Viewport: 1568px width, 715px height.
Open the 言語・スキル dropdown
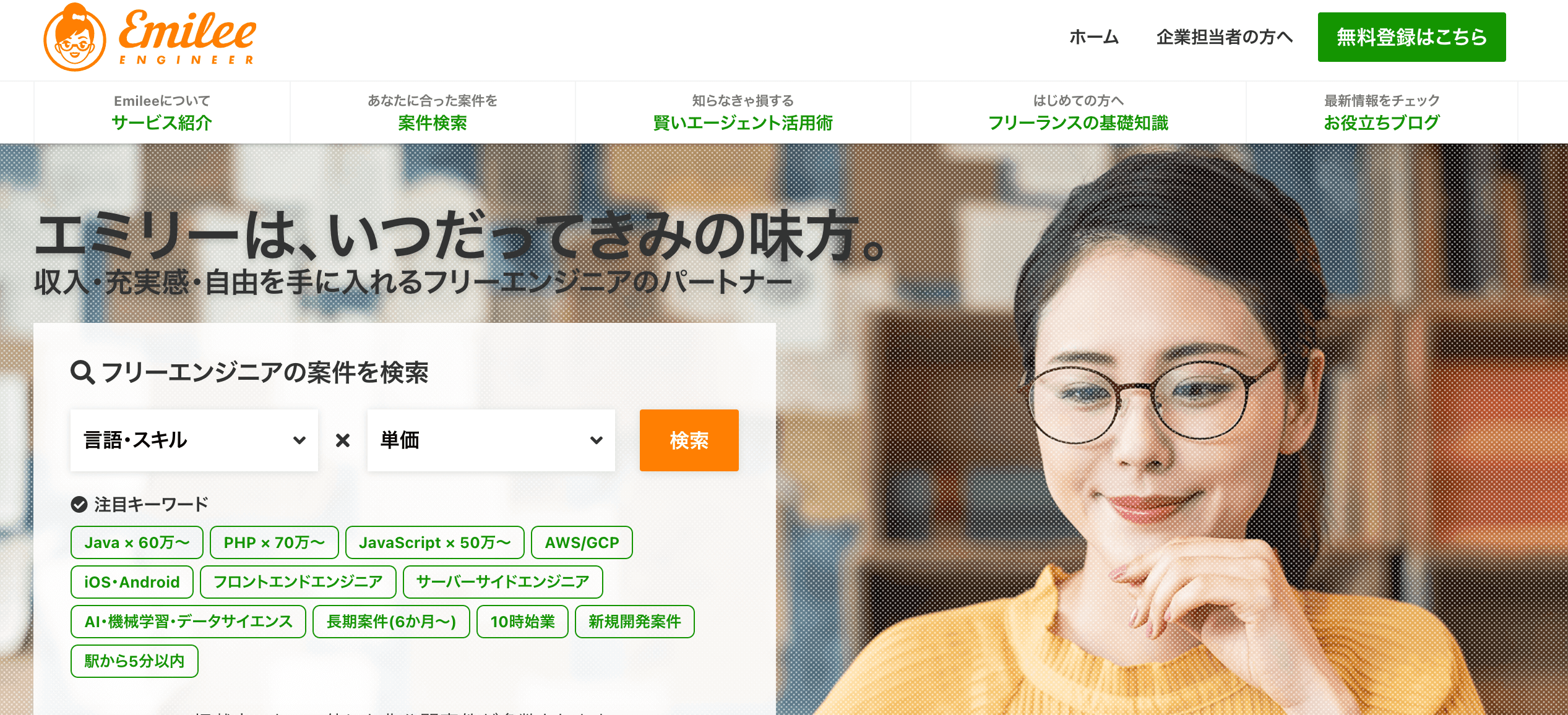[x=194, y=440]
